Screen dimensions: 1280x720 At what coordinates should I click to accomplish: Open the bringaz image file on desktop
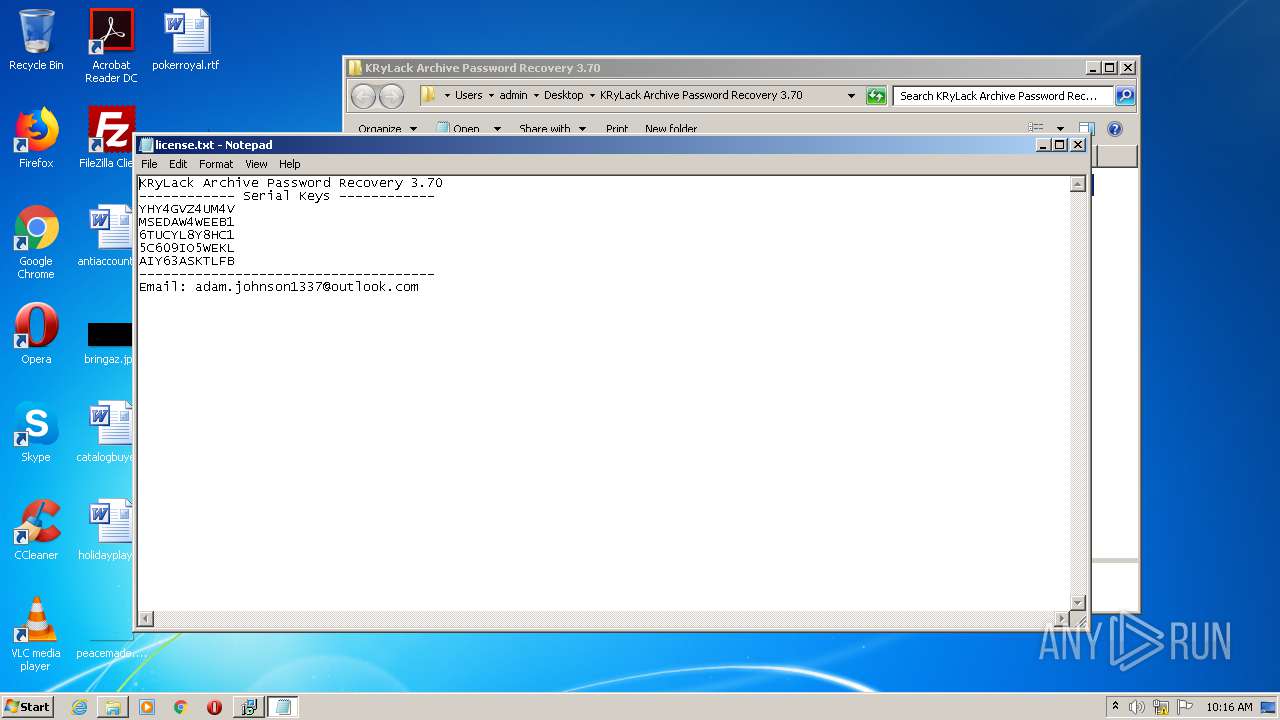tap(109, 341)
